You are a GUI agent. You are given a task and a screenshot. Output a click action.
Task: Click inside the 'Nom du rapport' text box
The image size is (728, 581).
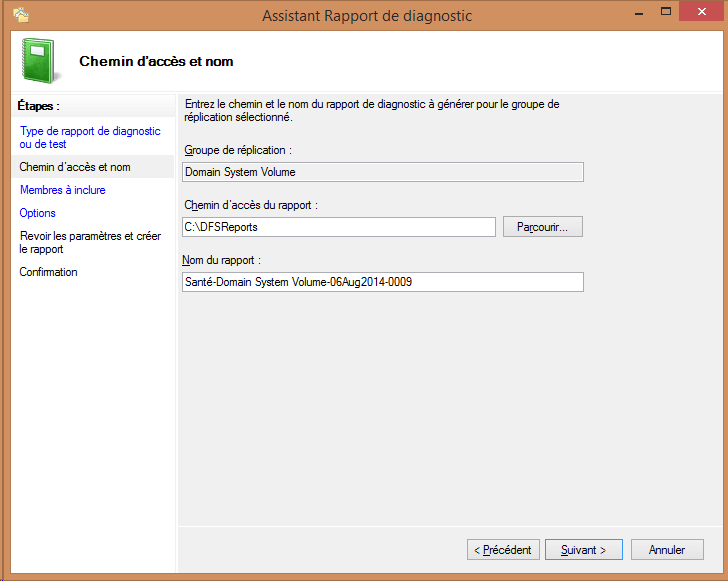point(382,282)
